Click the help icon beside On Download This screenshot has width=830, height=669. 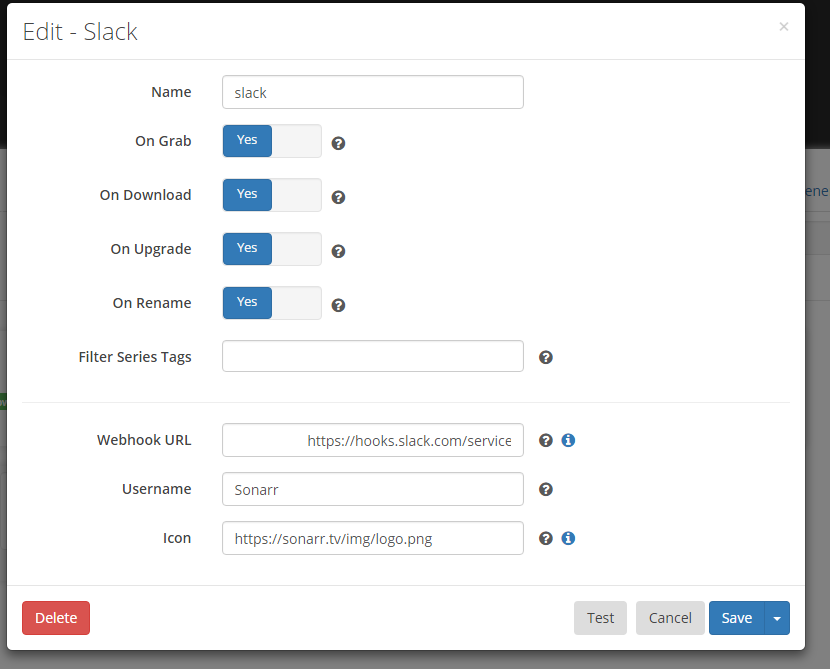[338, 197]
